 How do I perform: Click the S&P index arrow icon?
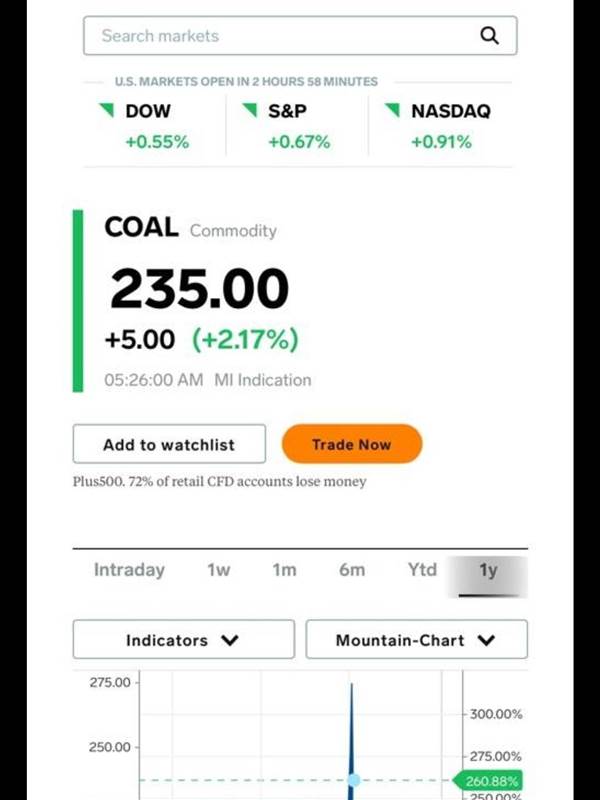[x=249, y=110]
